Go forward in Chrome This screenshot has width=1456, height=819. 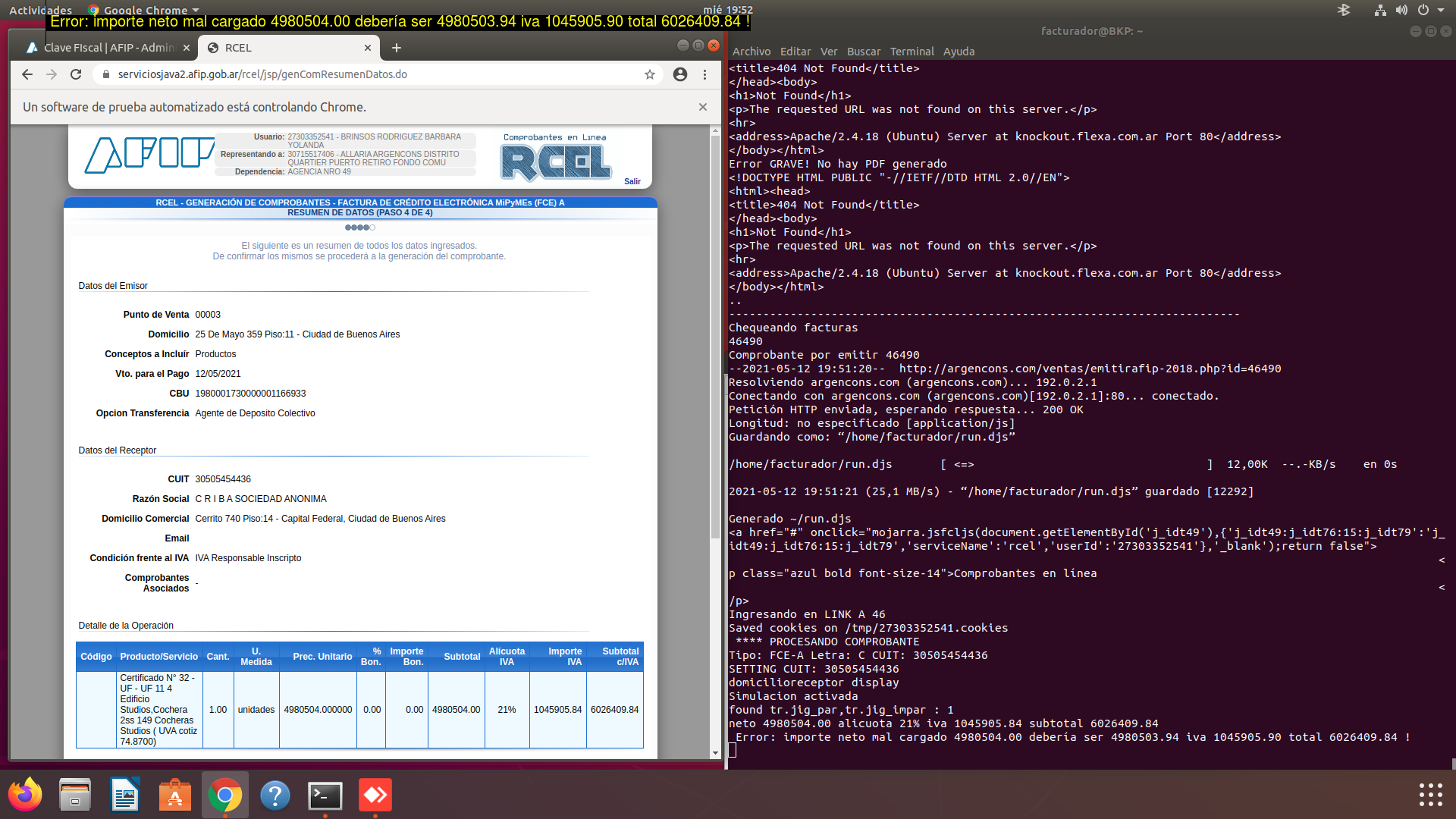(x=52, y=74)
